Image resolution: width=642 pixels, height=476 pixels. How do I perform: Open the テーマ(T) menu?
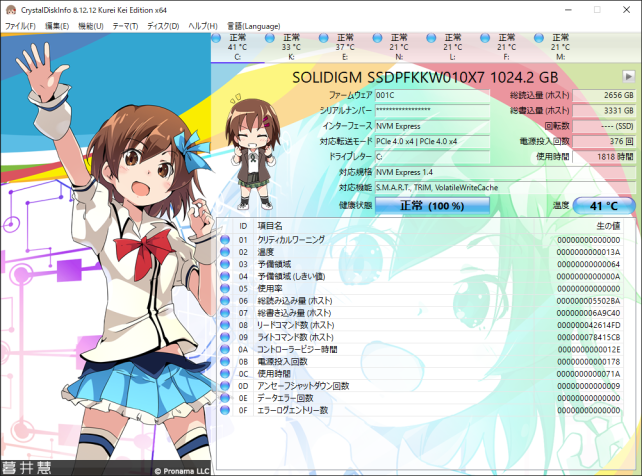click(x=125, y=24)
